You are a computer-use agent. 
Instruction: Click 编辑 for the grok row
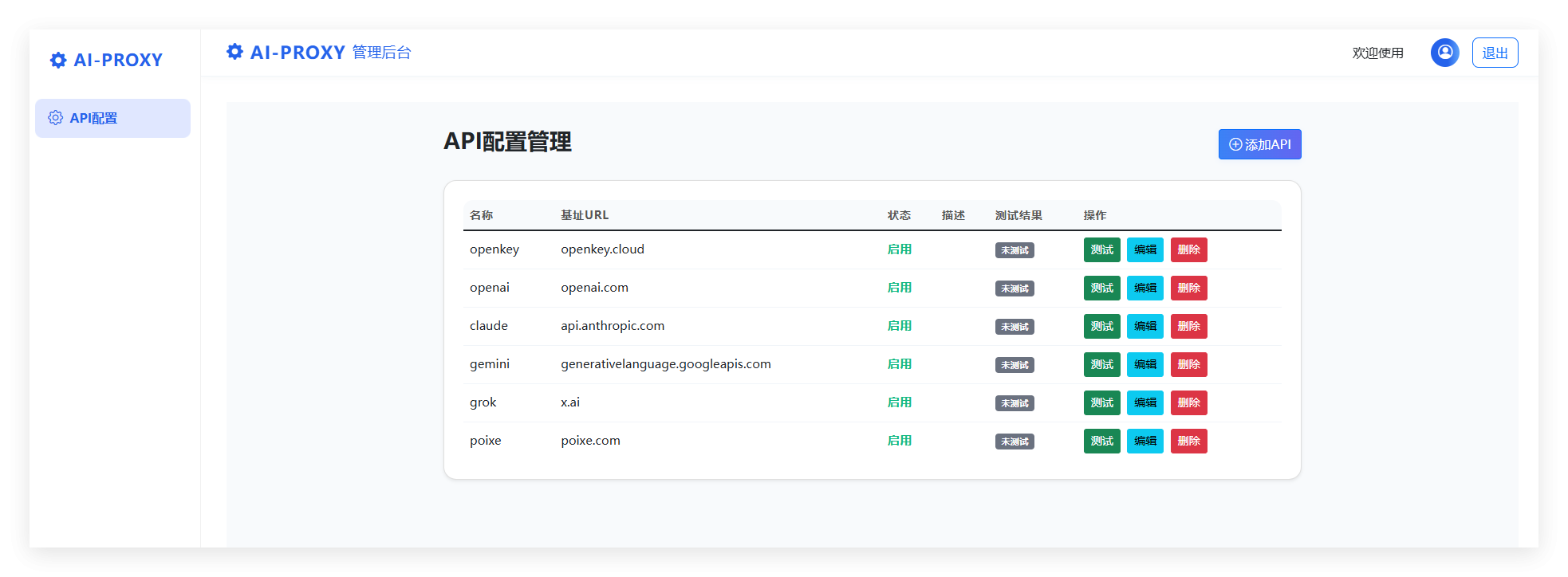point(1145,402)
